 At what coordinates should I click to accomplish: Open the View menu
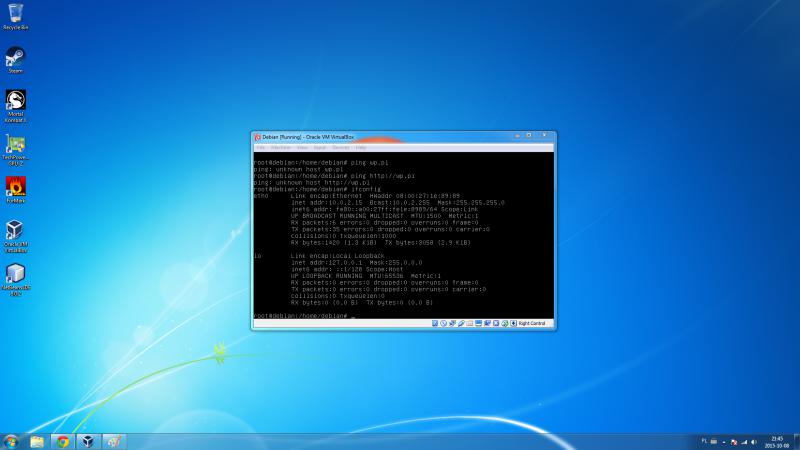coord(302,147)
